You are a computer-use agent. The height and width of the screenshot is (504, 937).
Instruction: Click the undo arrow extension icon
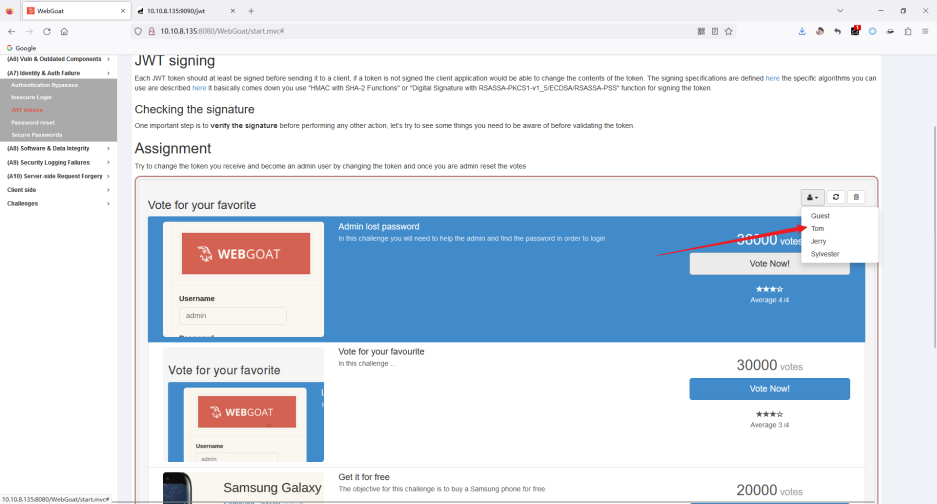point(837,31)
